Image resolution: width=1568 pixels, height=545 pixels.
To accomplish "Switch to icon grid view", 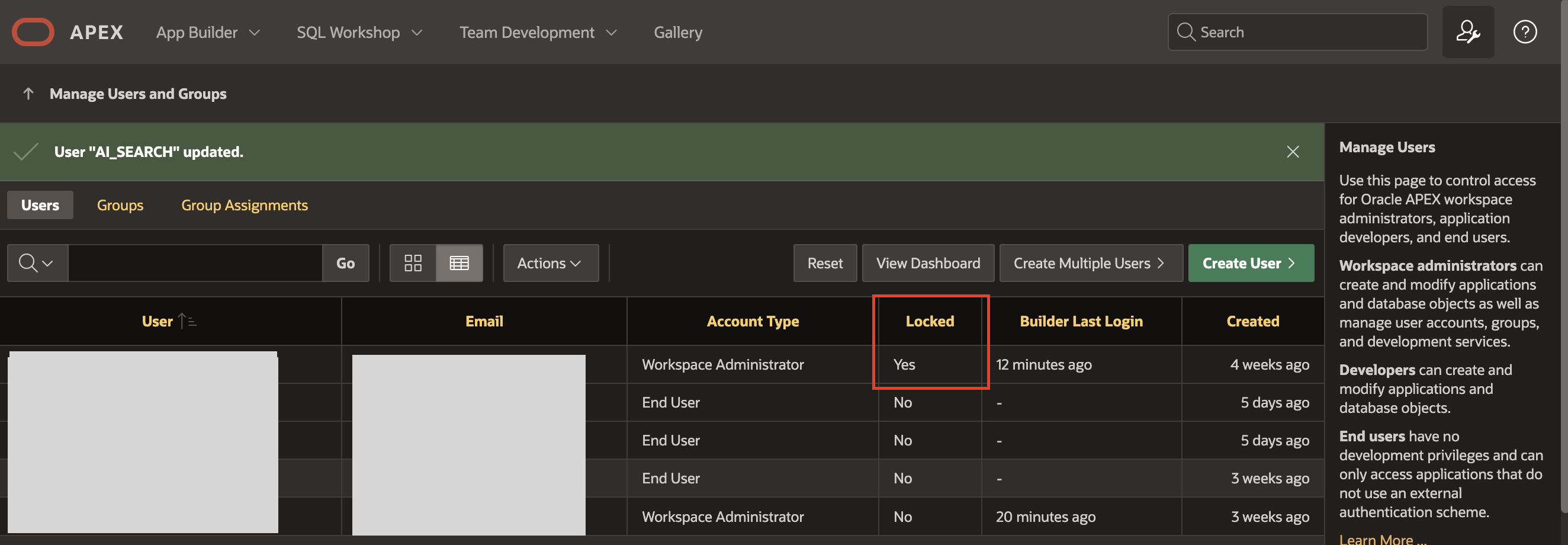I will tap(413, 263).
